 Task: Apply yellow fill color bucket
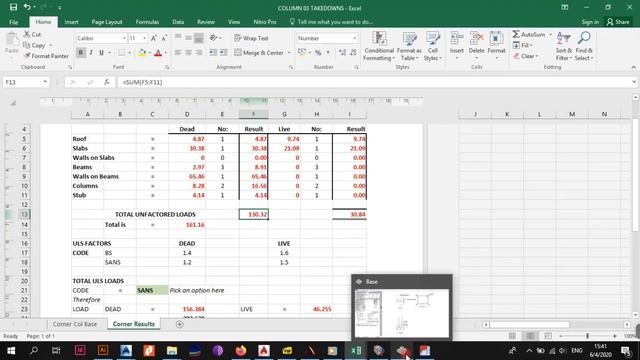coord(142,53)
